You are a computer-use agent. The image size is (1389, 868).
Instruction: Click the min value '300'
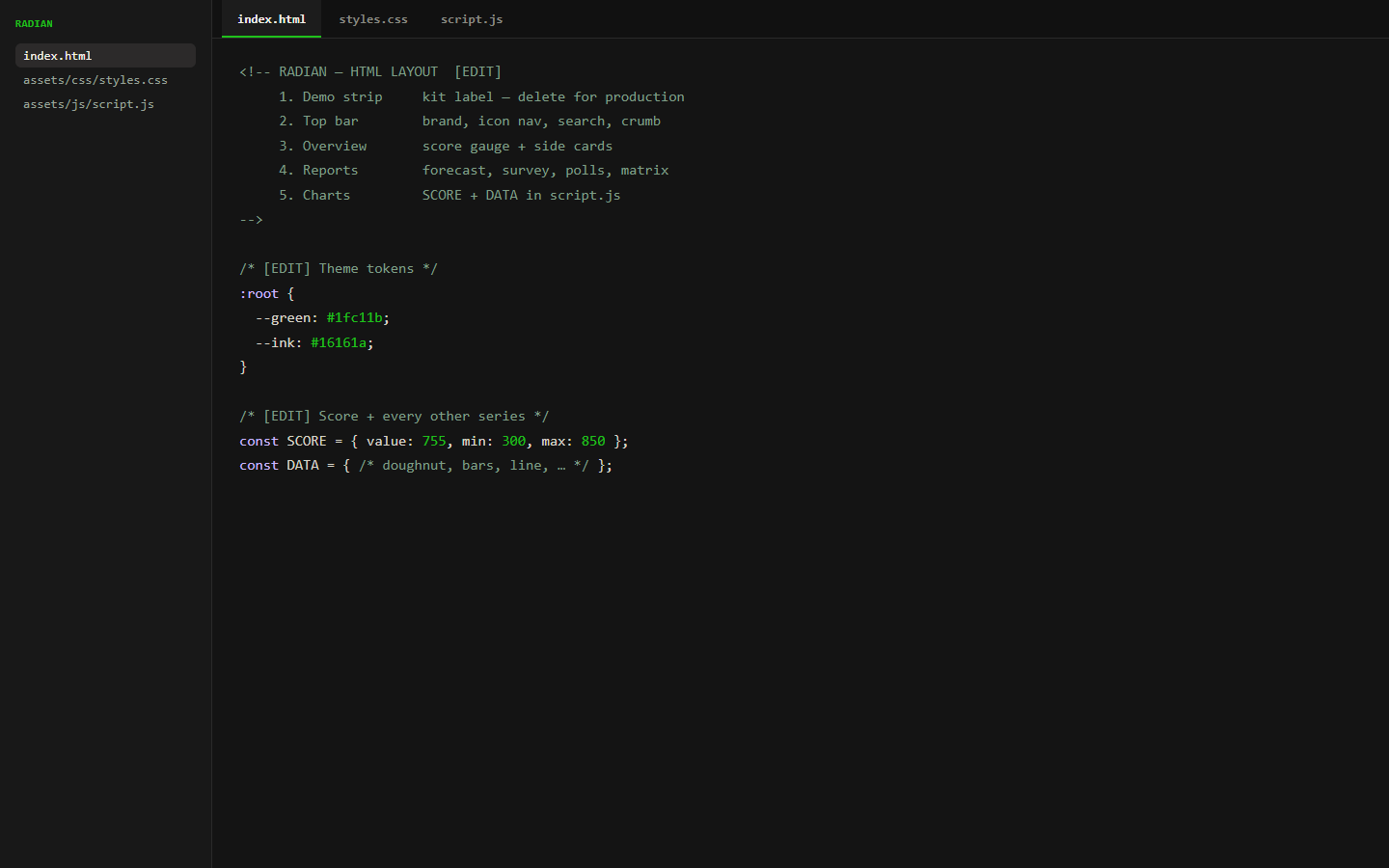[513, 441]
